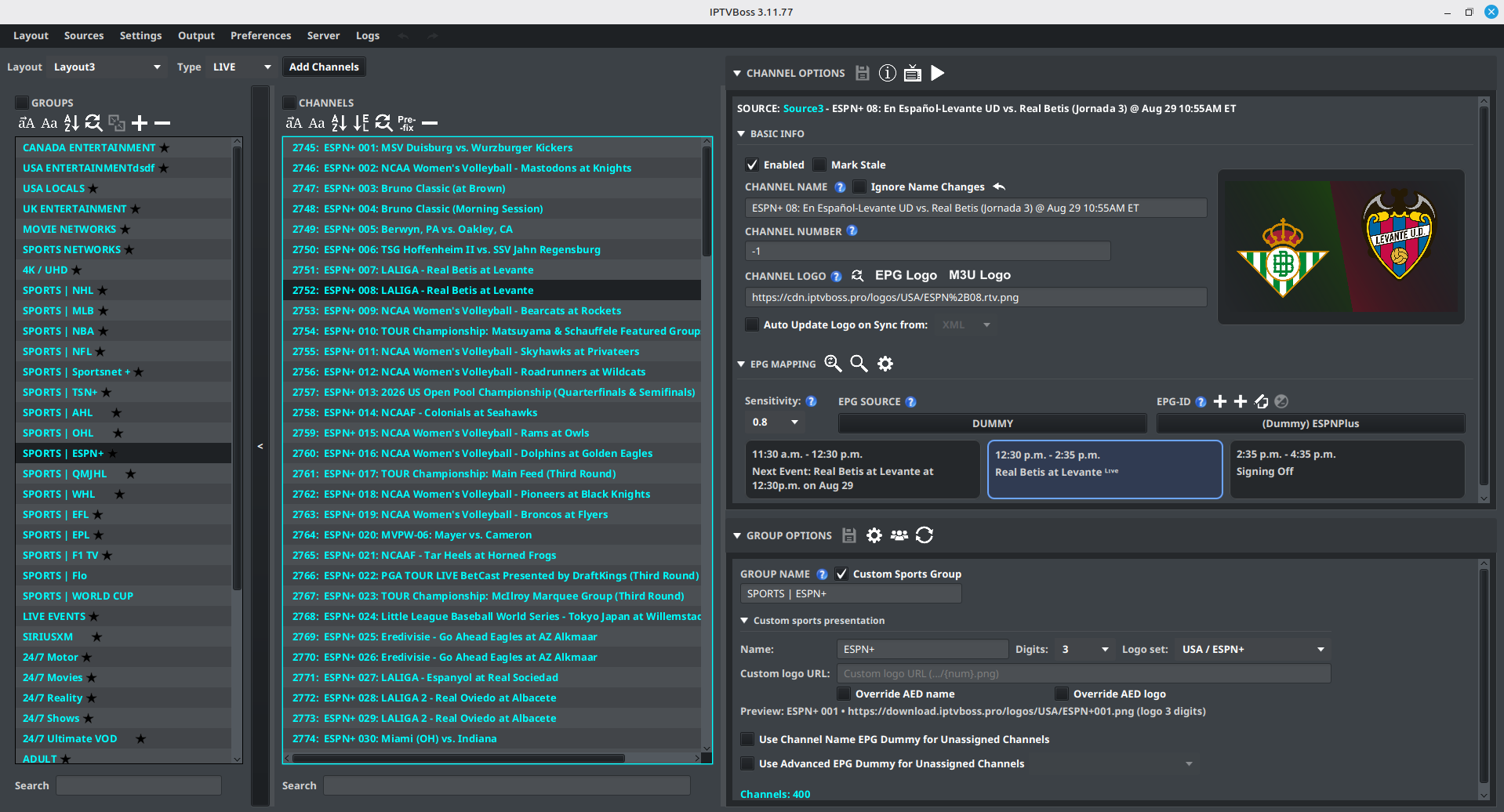Click the EPG search magnifier icon
The image size is (1504, 812).
click(x=859, y=364)
